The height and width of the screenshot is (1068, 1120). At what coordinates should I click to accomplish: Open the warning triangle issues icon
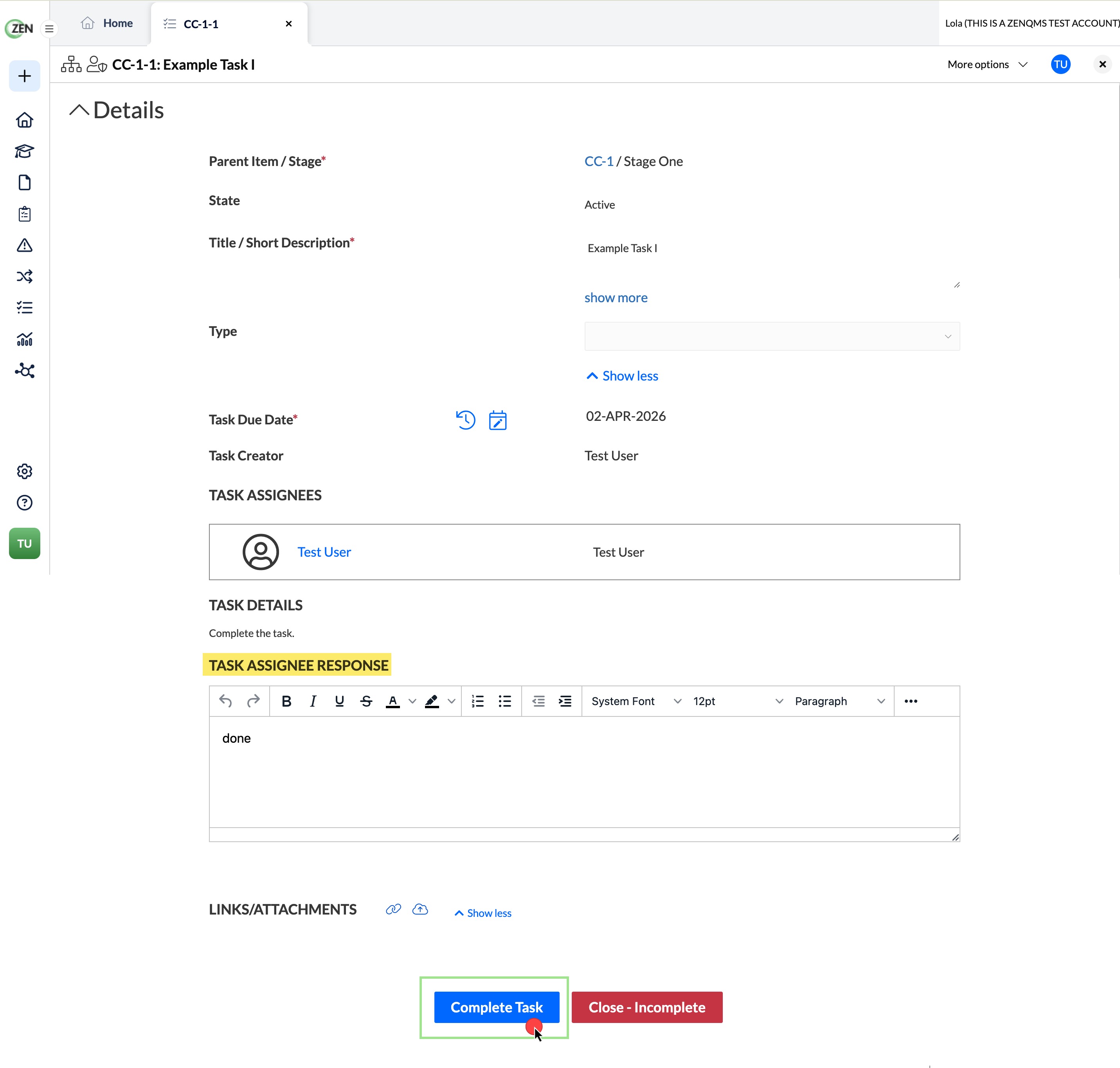point(25,245)
